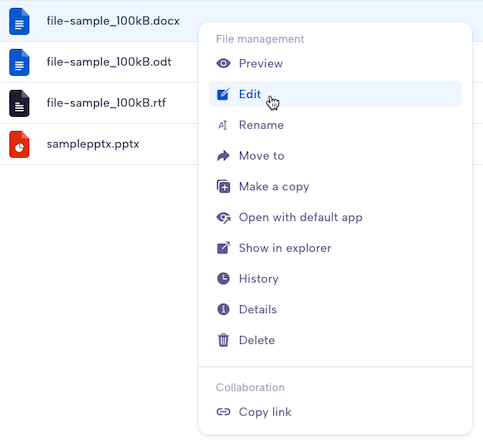Viewport: 483px width, 447px height.
Task: Open the file History entry
Action: coord(335,279)
